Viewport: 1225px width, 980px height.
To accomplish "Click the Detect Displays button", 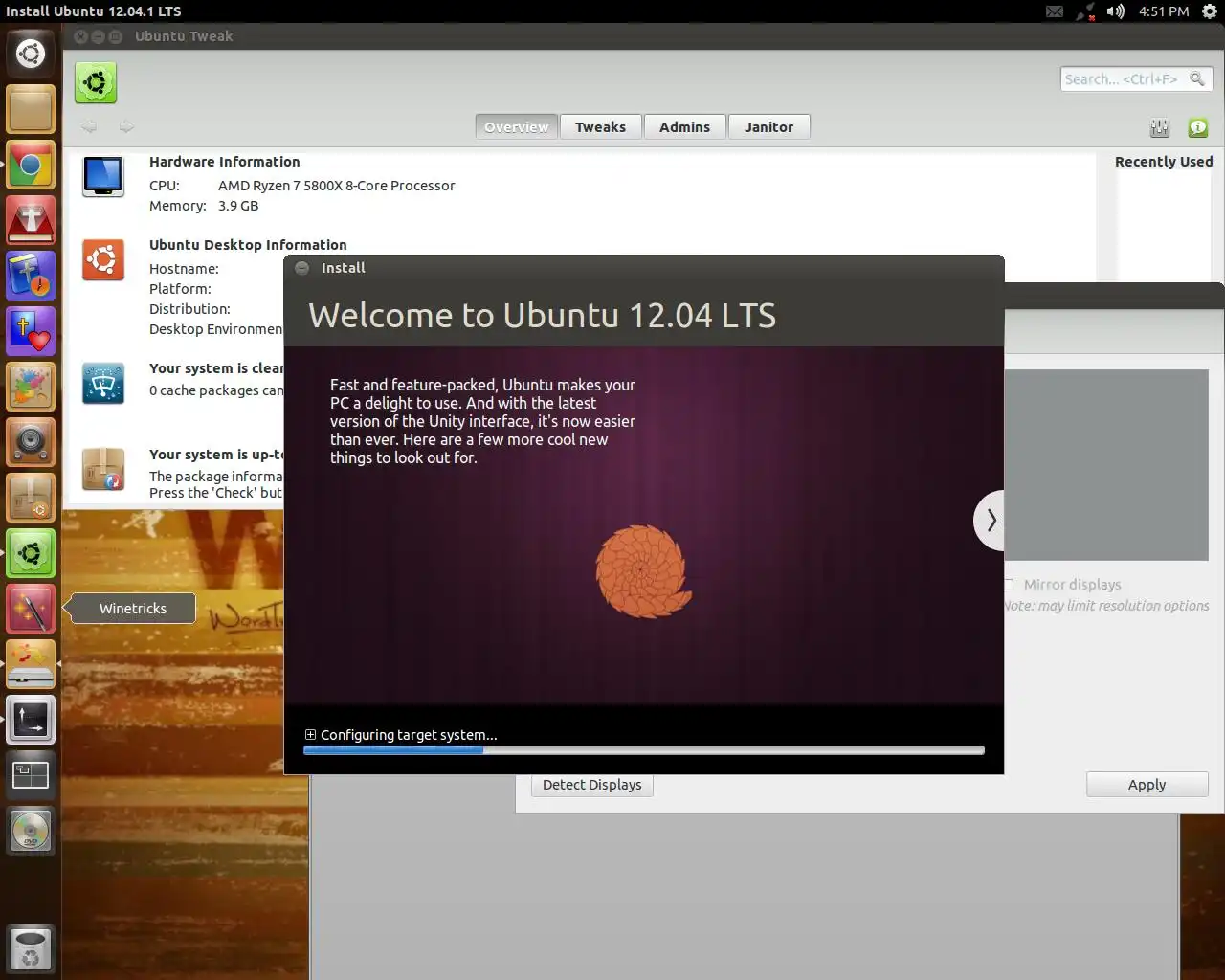I will click(592, 785).
